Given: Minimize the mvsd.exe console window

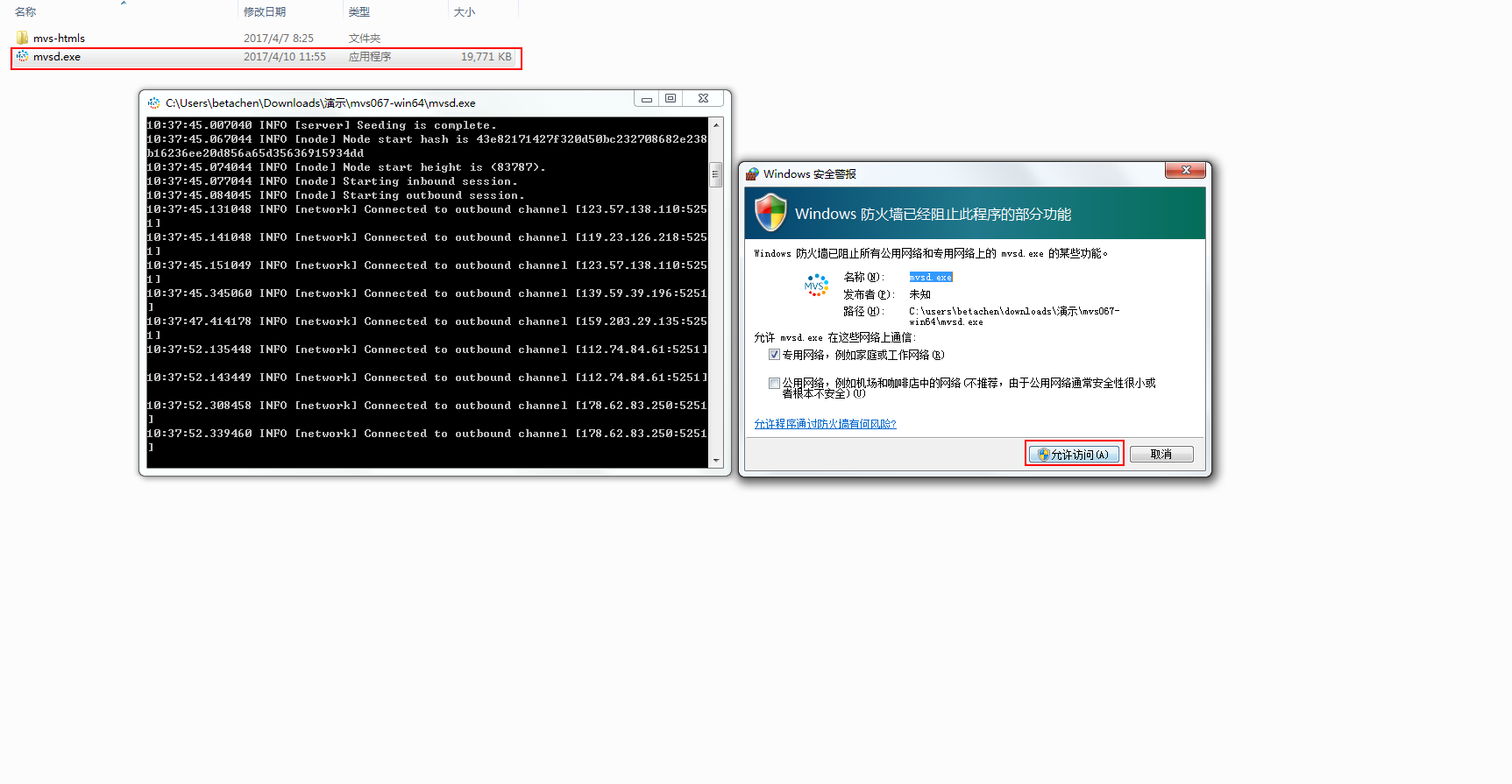Looking at the screenshot, I should 647,99.
